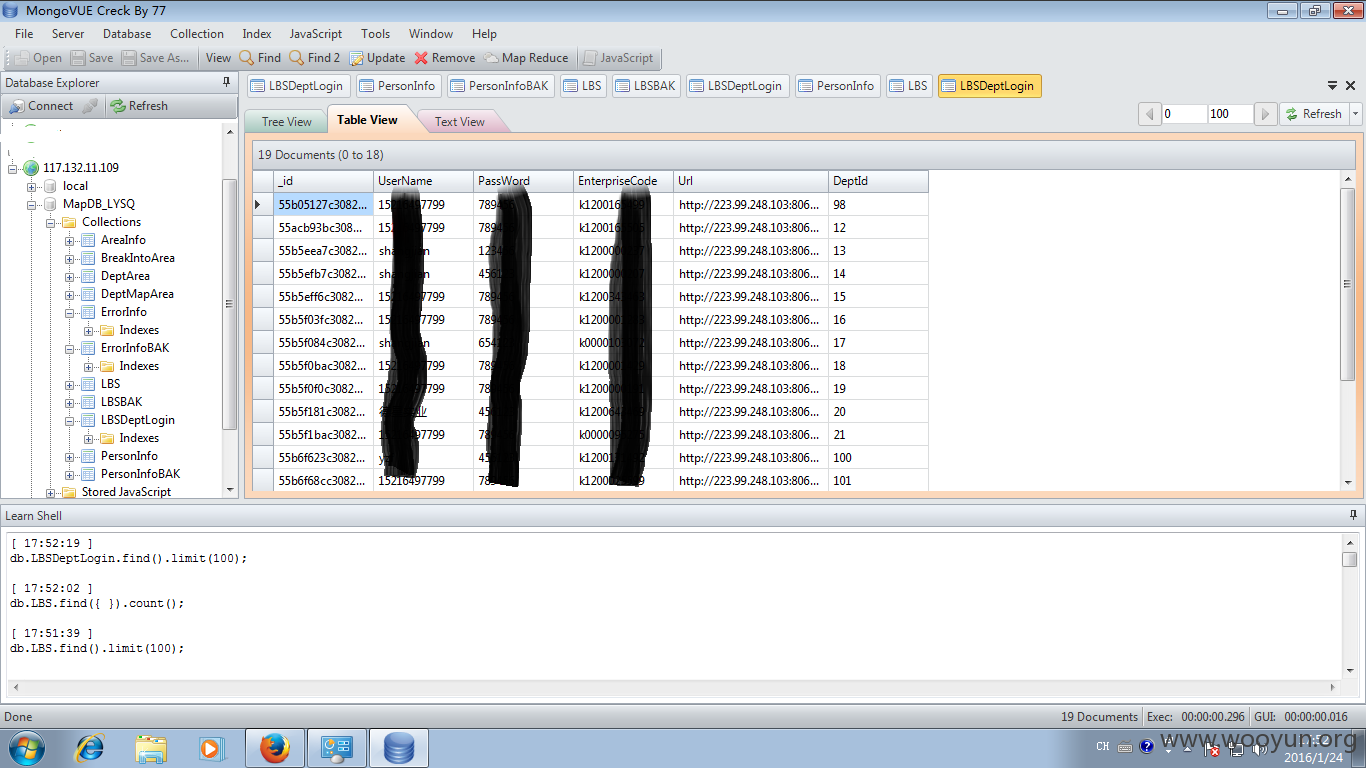The width and height of the screenshot is (1366, 768).
Task: Expand the AreaInfo collection
Action: pyautogui.click(x=70, y=240)
